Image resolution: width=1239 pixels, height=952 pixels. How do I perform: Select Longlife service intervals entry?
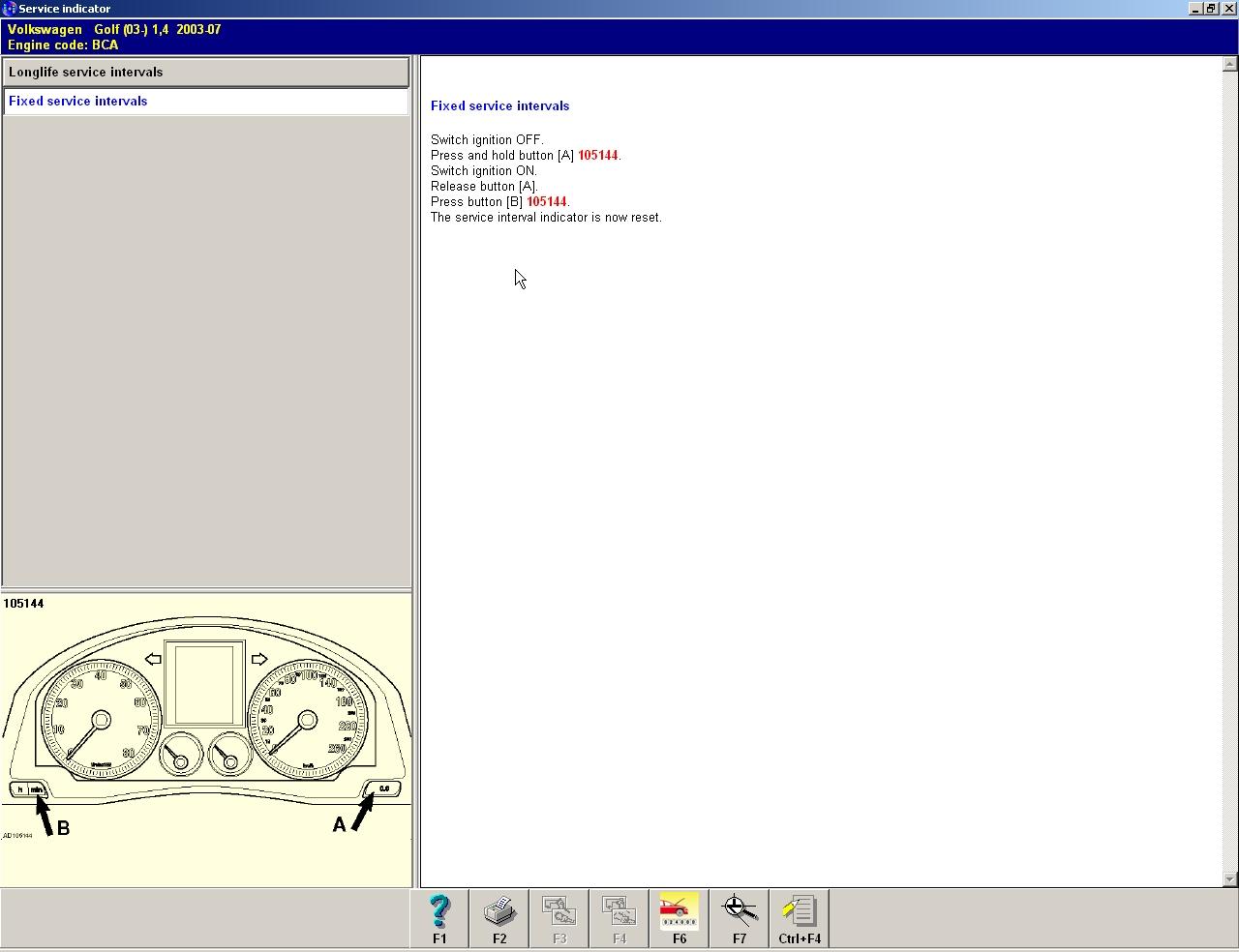[206, 73]
